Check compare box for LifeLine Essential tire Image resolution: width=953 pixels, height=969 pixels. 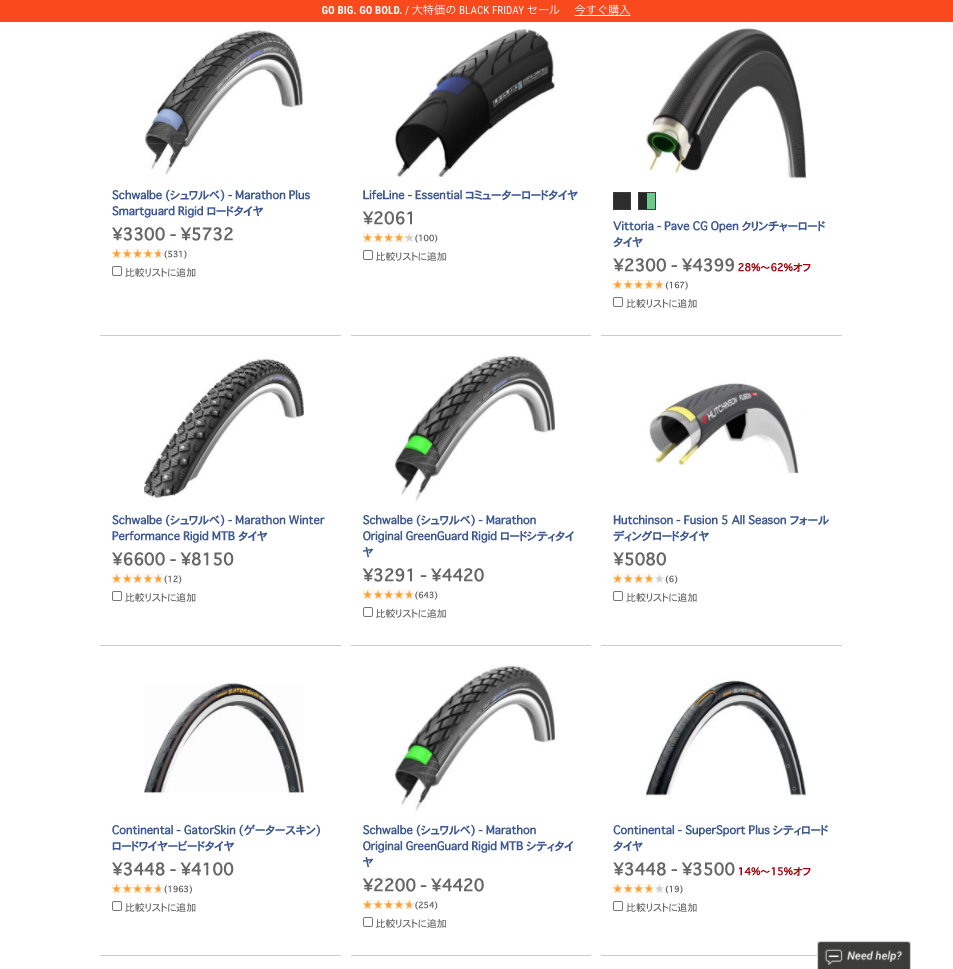tap(368, 255)
